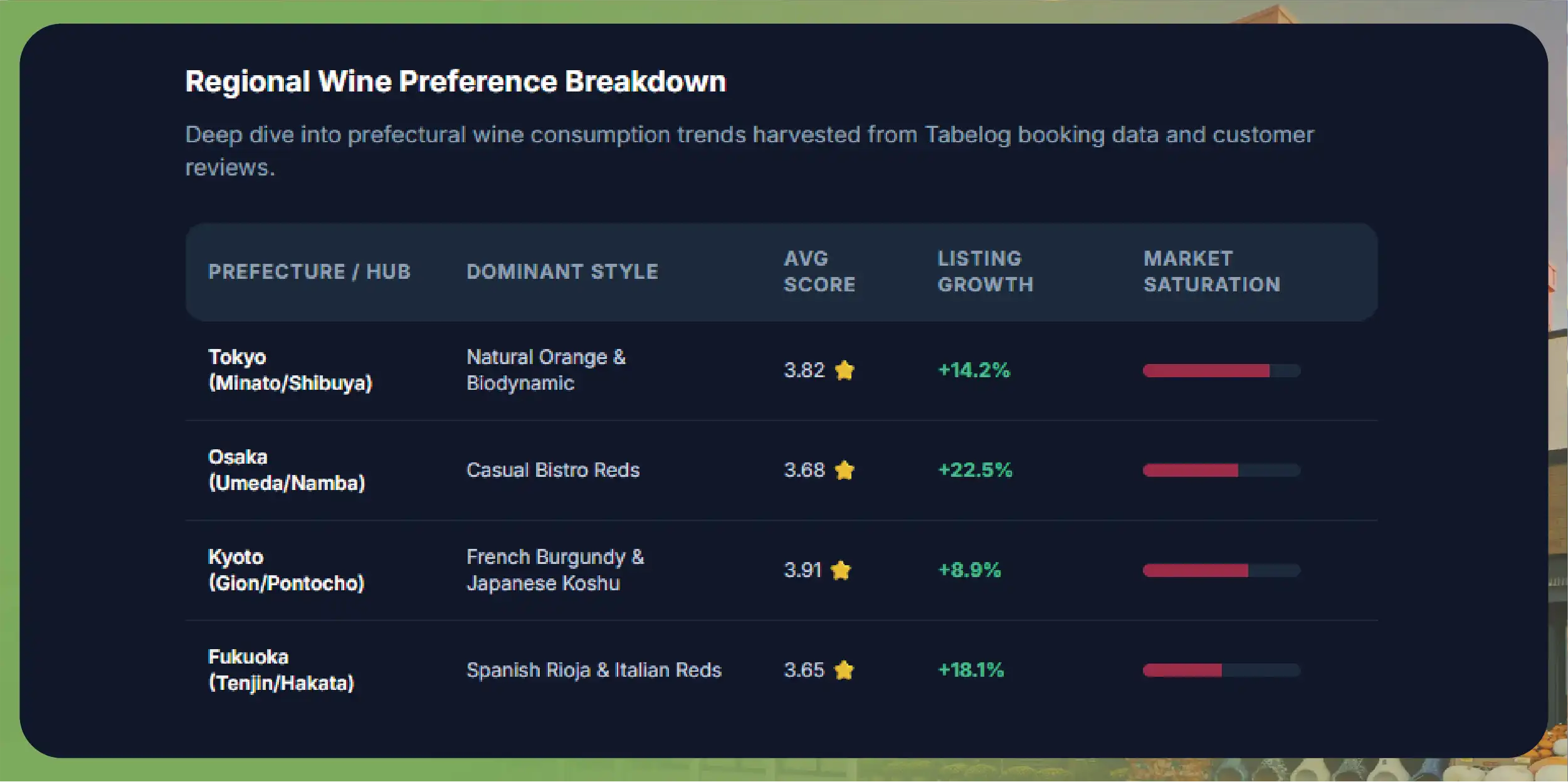Screen dimensions: 1568x782
Task: Click Casual Bistro Reds style text
Action: pyautogui.click(x=553, y=470)
